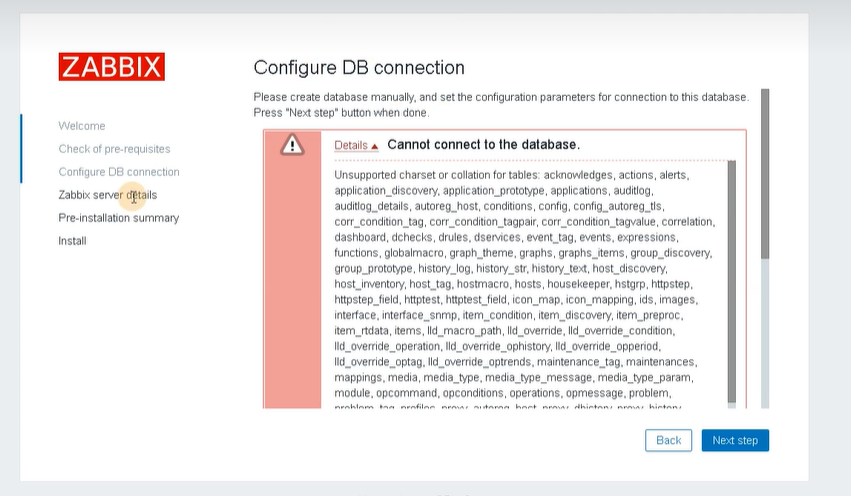The width and height of the screenshot is (851, 496).
Task: Go to the Welcome step
Action: coord(82,126)
